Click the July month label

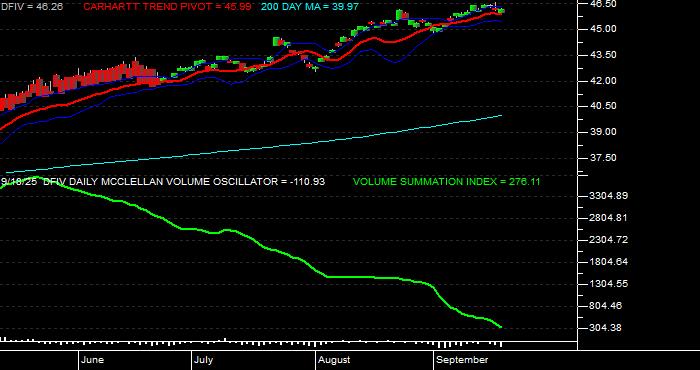[204, 360]
